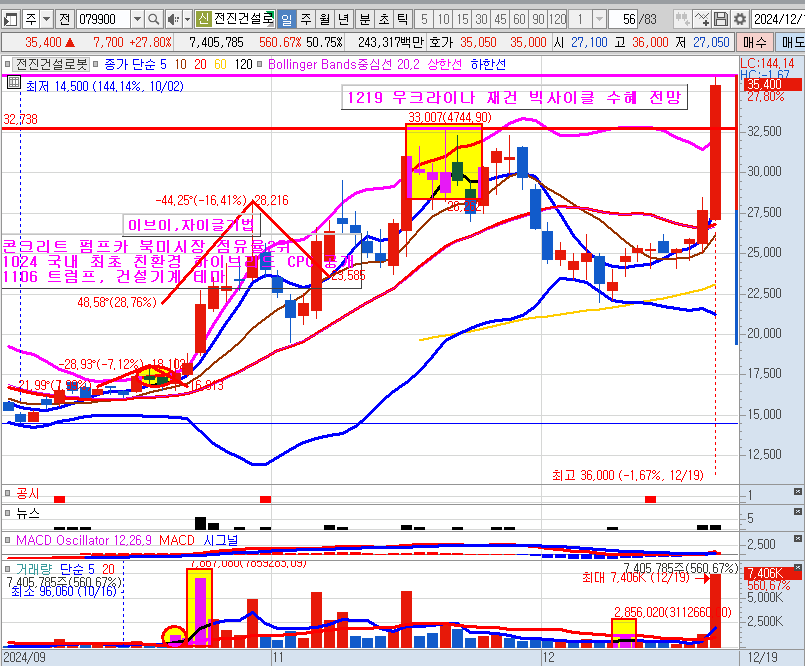Click the panel layout icon at top-left
The width and height of the screenshot is (805, 666).
tap(9, 19)
